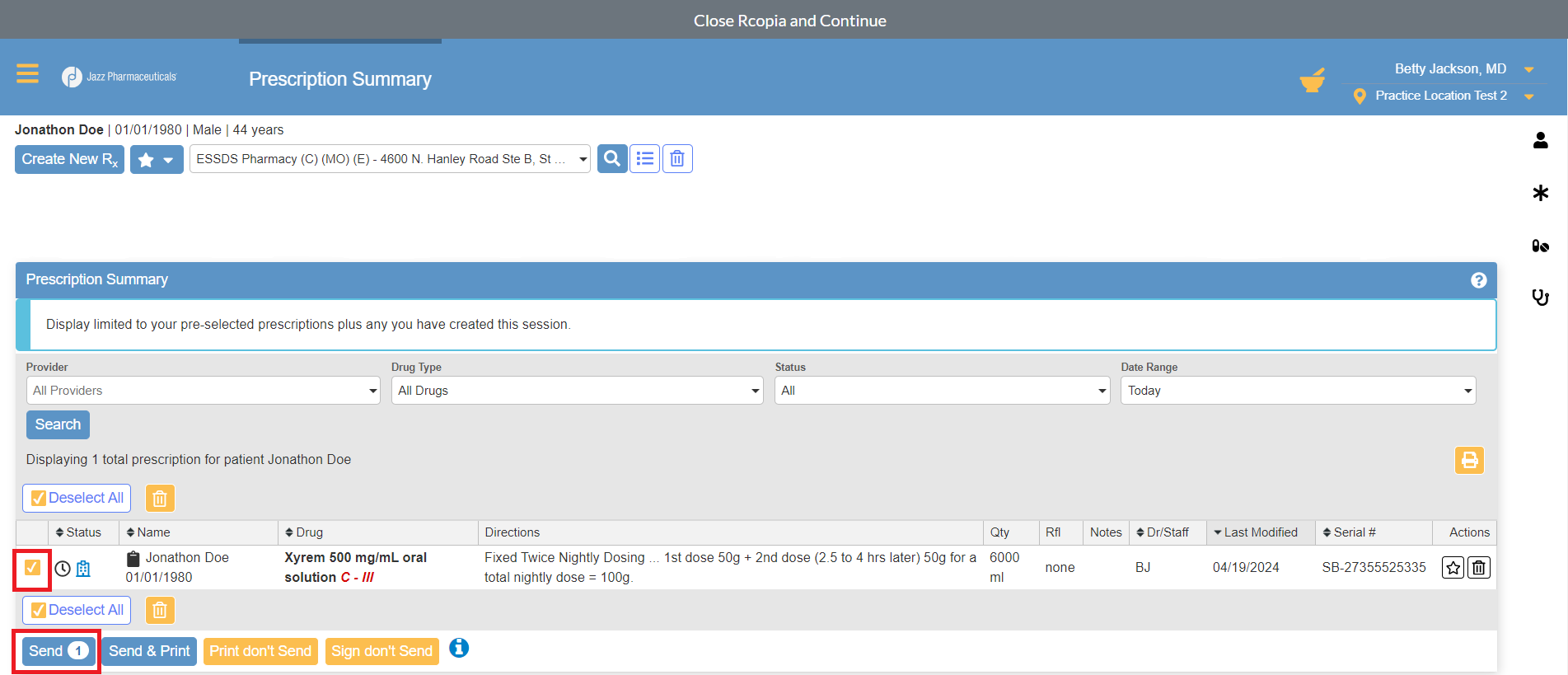Click the pharmacy list icon button
This screenshot has height=675, width=1568.
645,158
